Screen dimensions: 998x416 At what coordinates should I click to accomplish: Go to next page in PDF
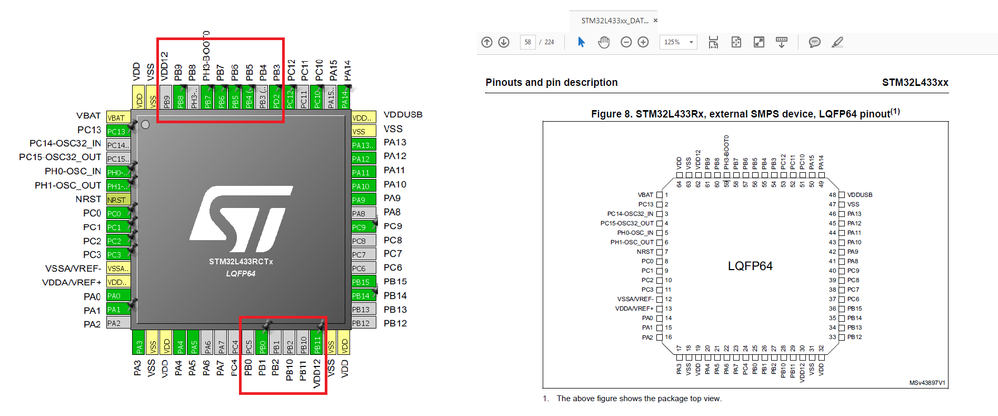503,42
